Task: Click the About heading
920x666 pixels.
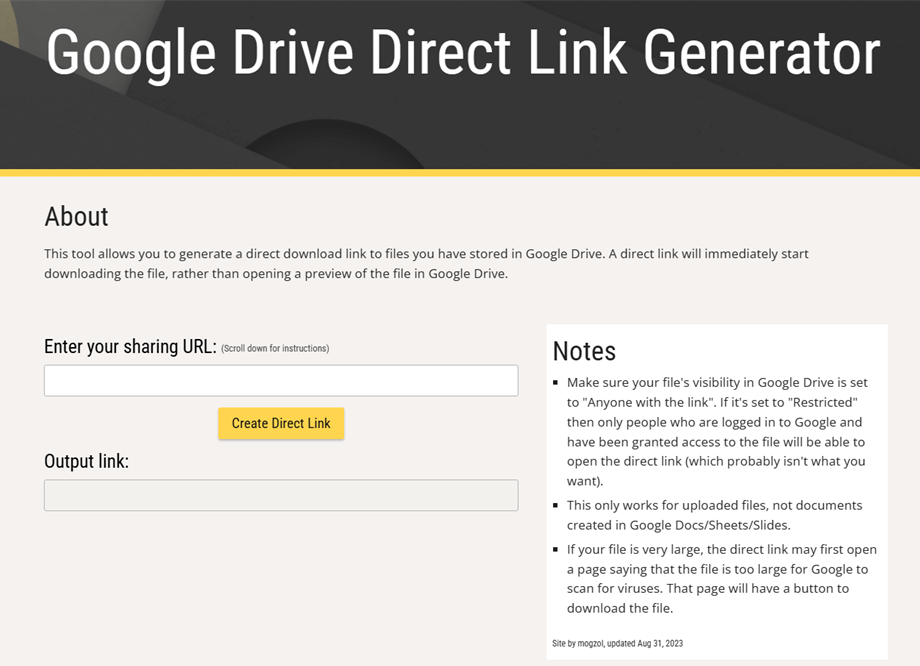Action: tap(77, 217)
